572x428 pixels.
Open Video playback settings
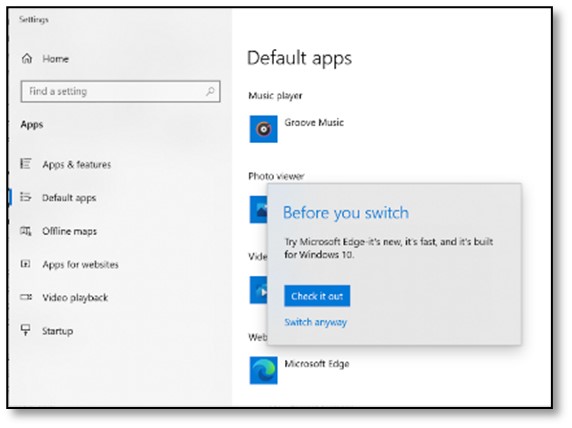[x=75, y=298]
